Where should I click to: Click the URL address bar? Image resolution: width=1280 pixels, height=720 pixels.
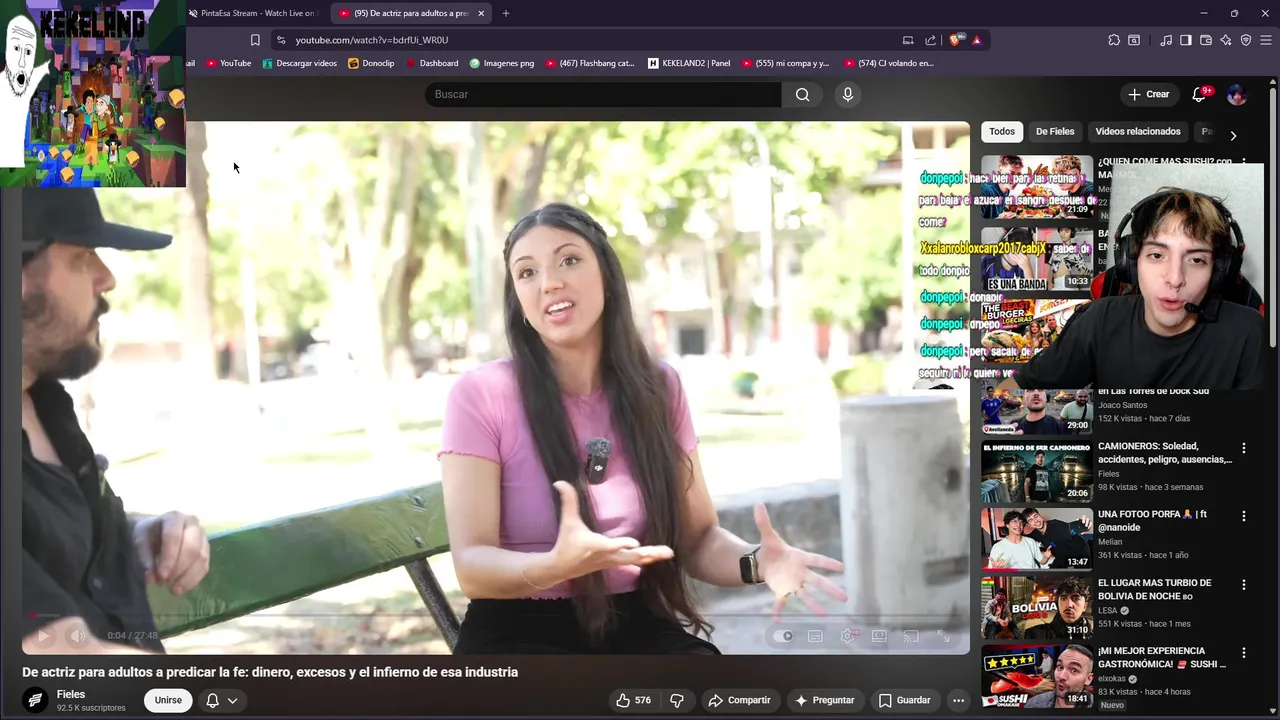point(590,40)
